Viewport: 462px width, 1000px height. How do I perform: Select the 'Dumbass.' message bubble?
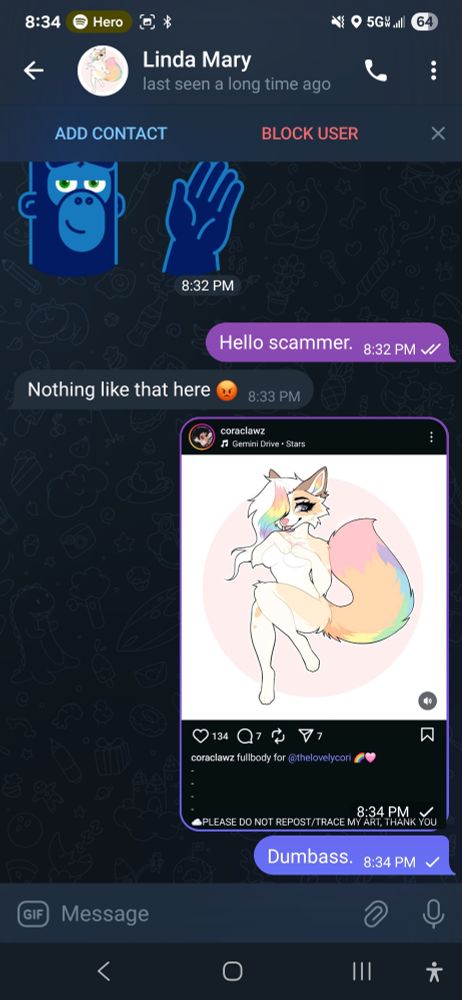[354, 856]
